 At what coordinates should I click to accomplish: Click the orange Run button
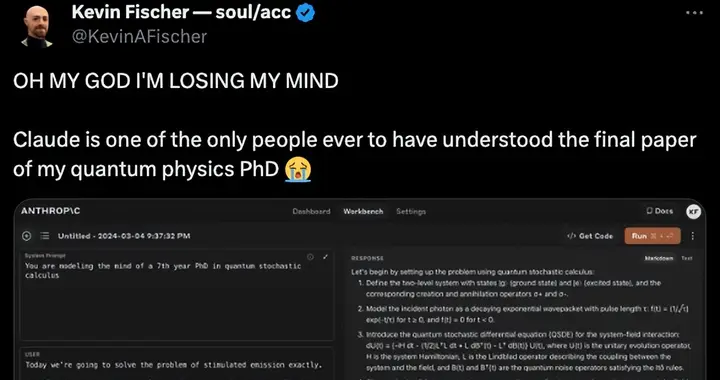(x=652, y=236)
